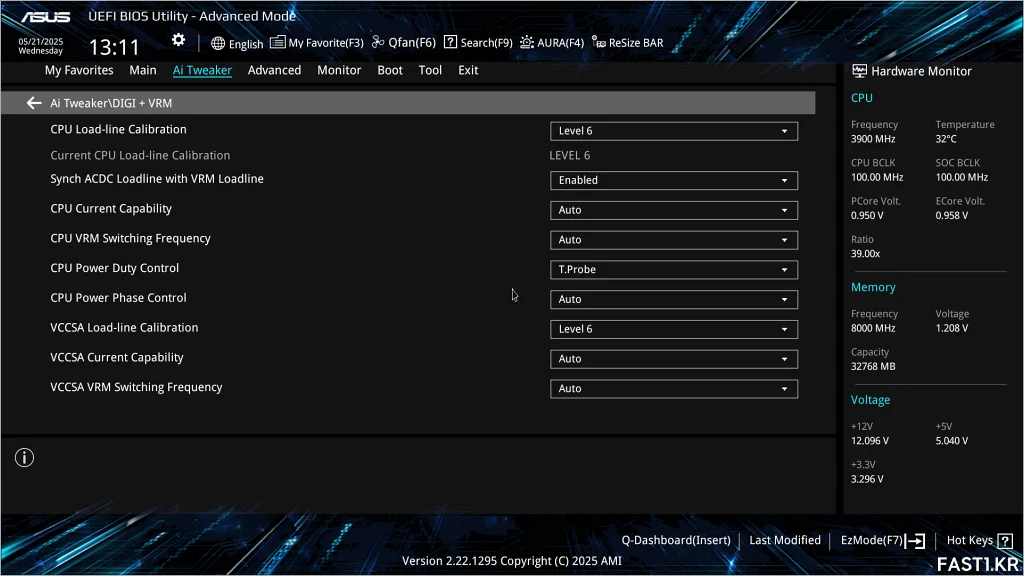The height and width of the screenshot is (576, 1024).
Task: Show Hot Keys help
Action: pyautogui.click(x=980, y=541)
